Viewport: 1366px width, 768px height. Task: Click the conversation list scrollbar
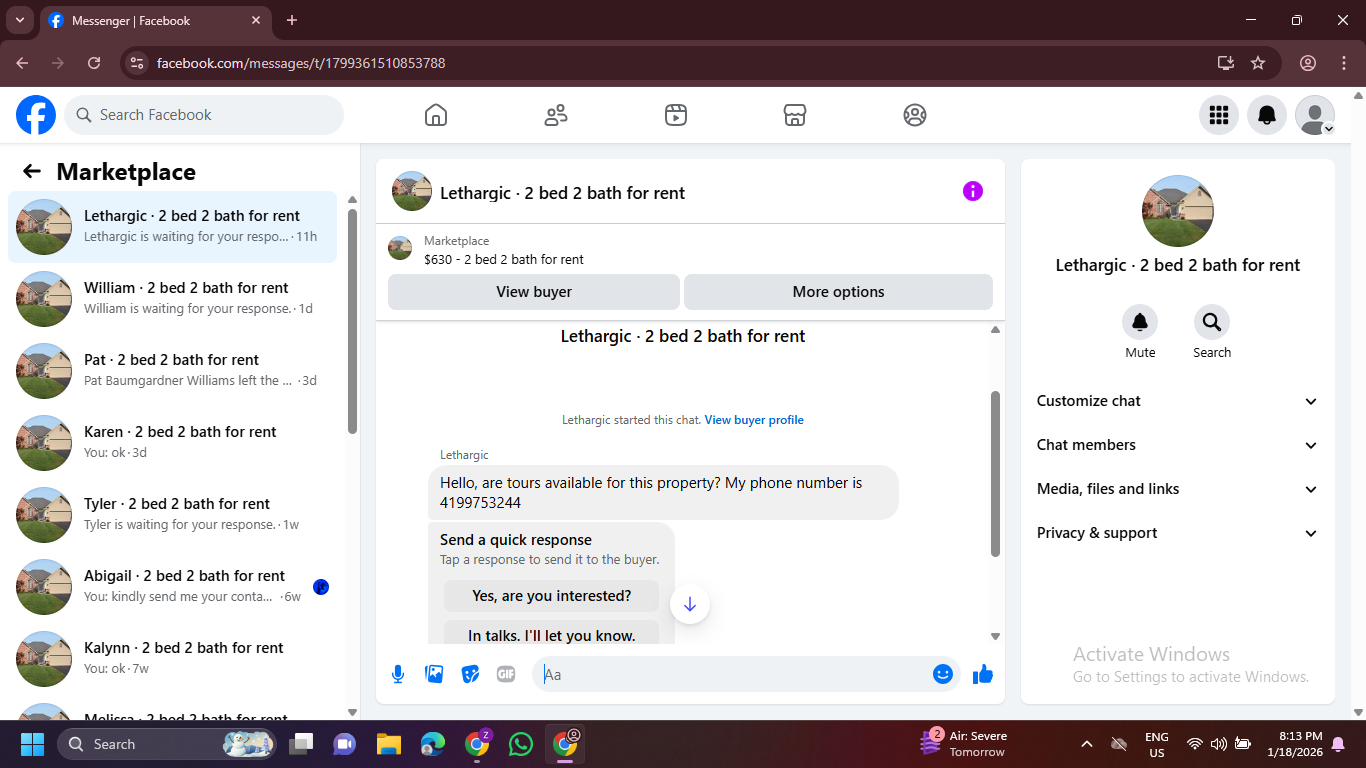pyautogui.click(x=352, y=321)
